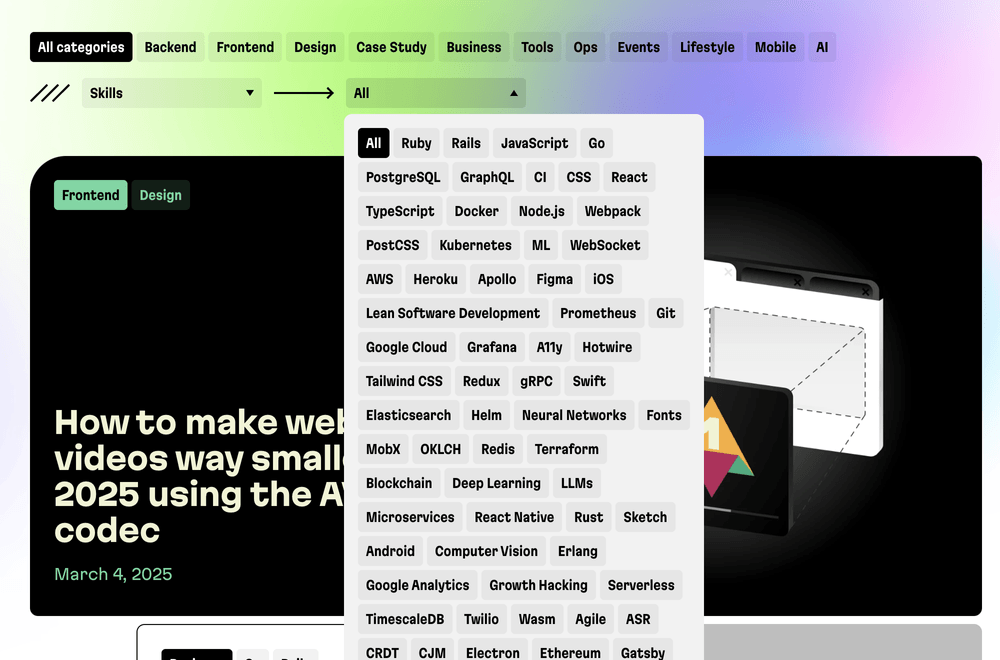Switch to the Backend category

tap(170, 46)
